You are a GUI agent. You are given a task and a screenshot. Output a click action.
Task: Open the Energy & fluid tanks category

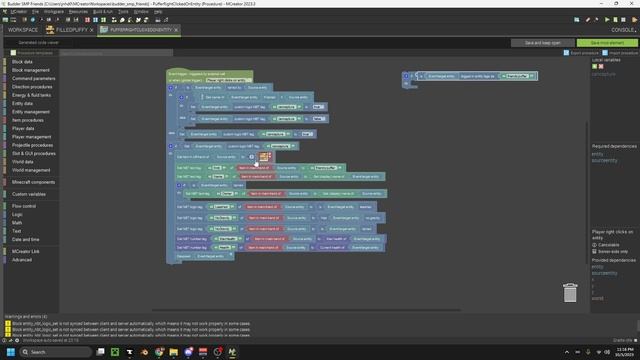(x=31, y=95)
